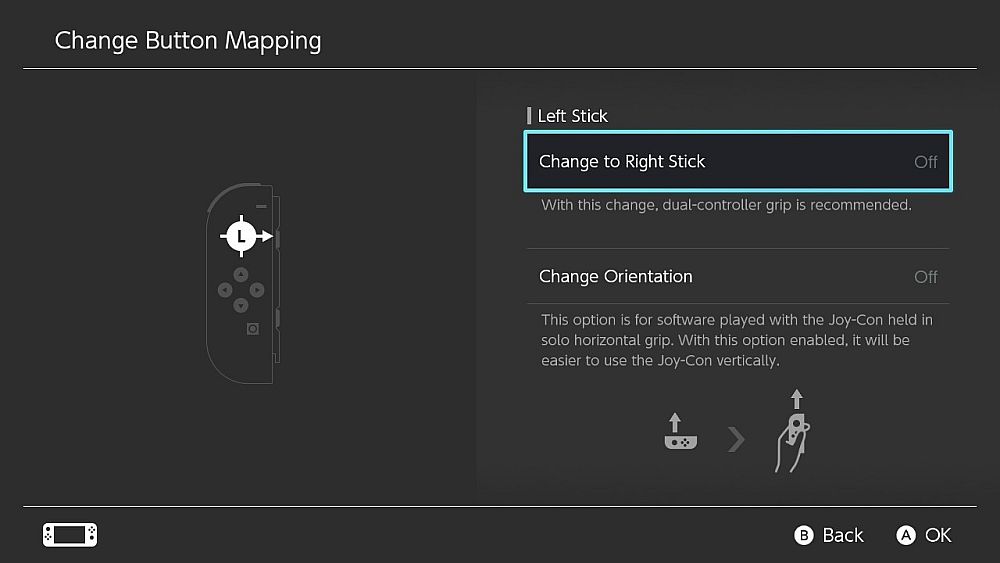The height and width of the screenshot is (563, 1000).
Task: Select the Change Orientation option
Action: [x=615, y=277]
